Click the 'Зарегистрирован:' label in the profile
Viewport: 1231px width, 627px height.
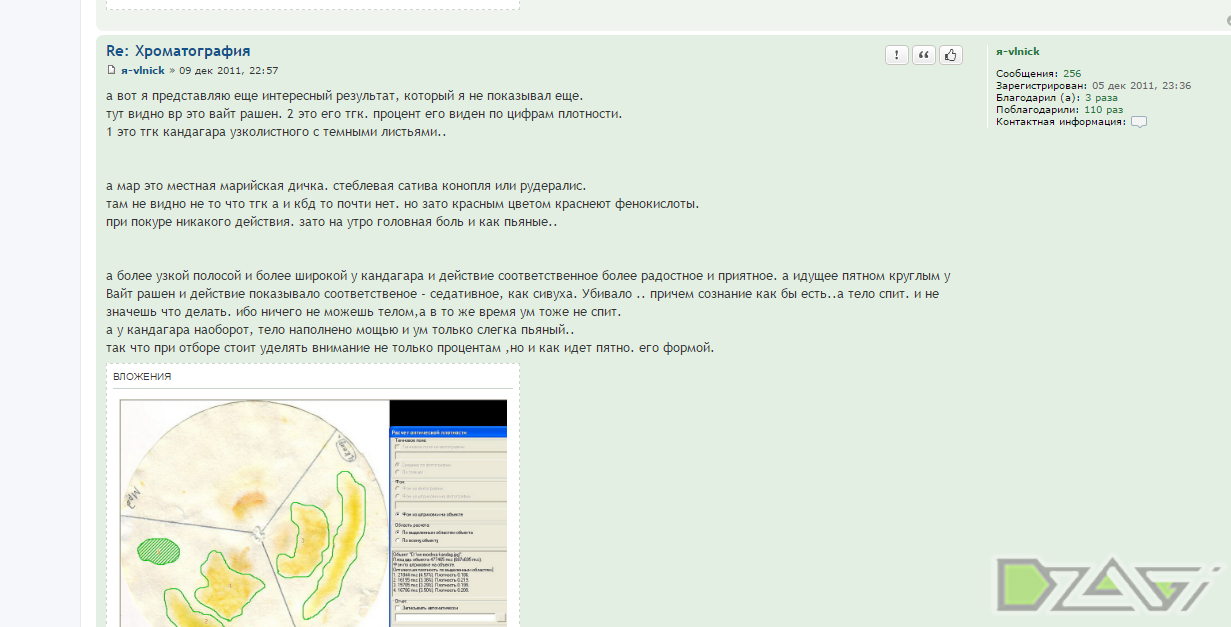(x=1042, y=86)
